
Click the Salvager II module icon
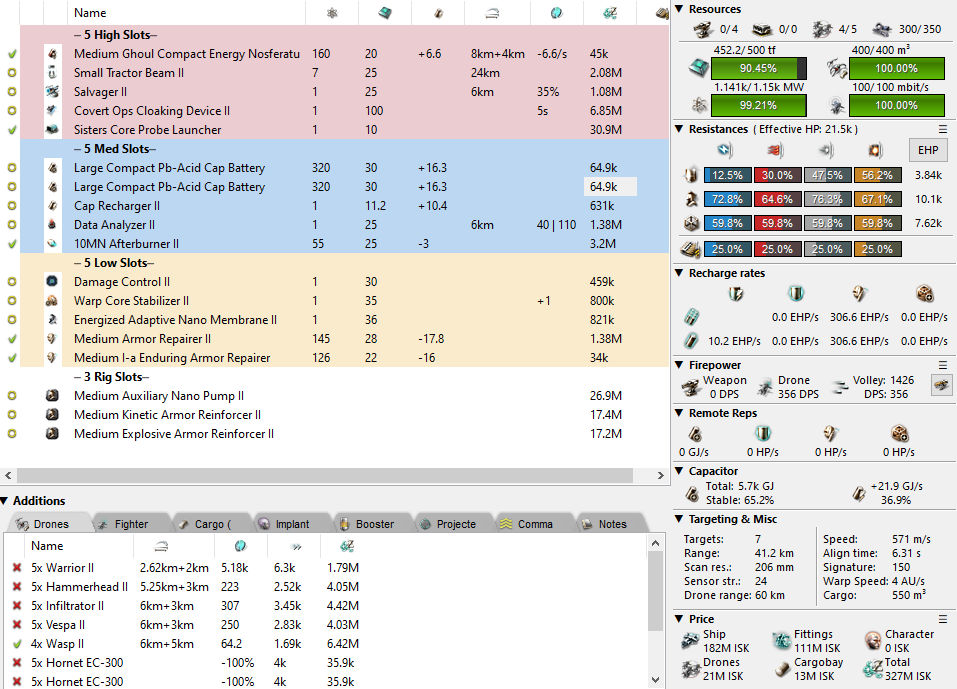point(53,92)
